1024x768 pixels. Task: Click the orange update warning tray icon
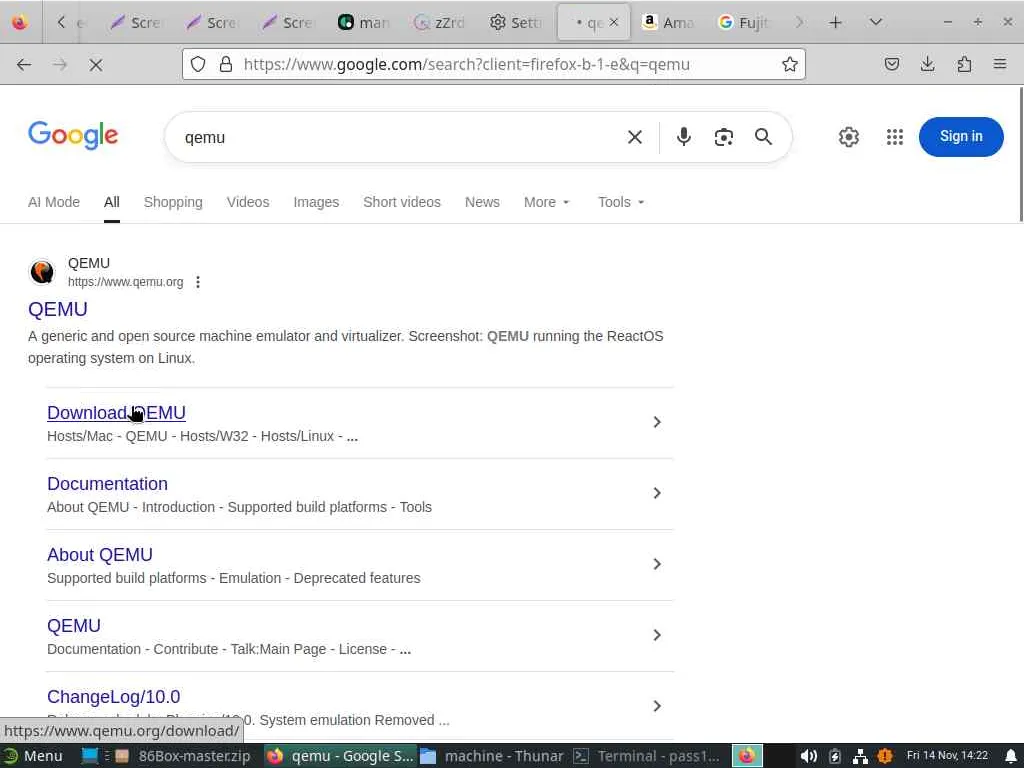pos(885,756)
